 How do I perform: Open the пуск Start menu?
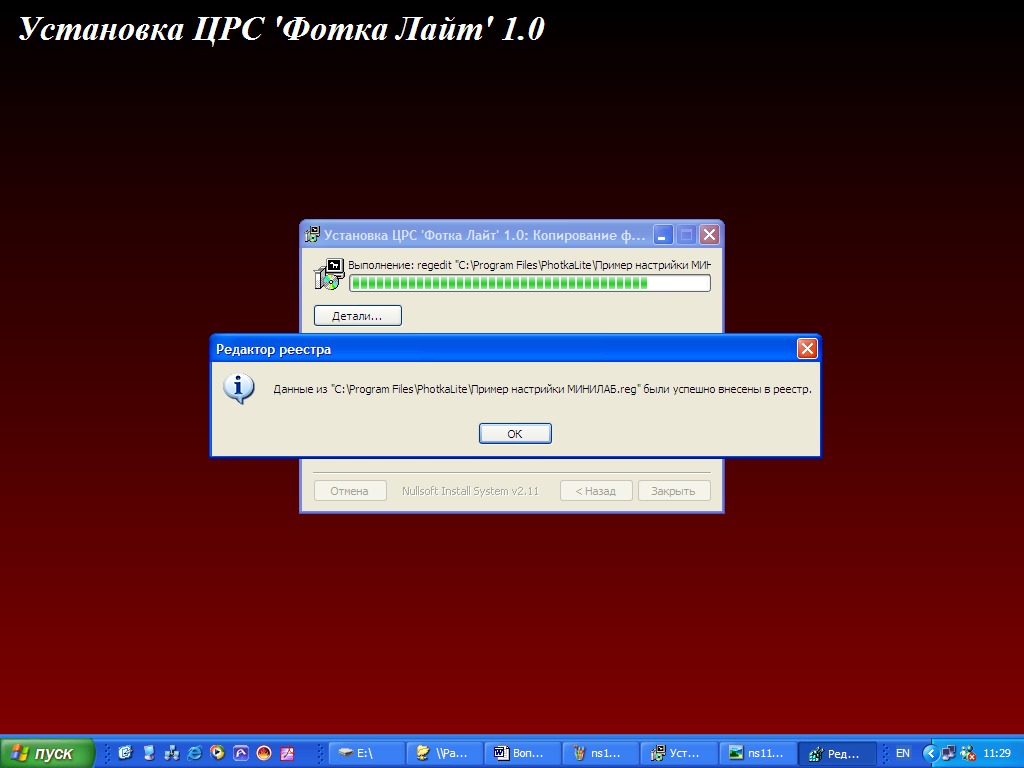[x=47, y=752]
